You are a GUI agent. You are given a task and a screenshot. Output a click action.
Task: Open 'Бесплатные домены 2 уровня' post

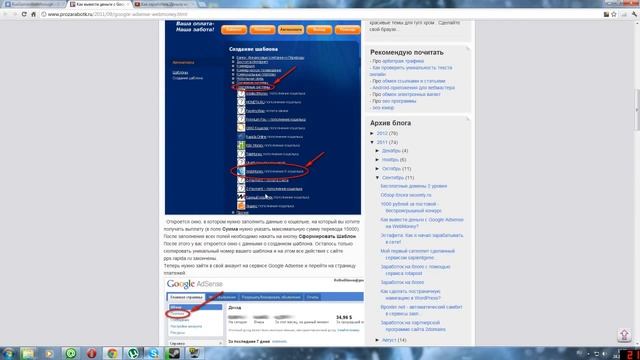(413, 186)
